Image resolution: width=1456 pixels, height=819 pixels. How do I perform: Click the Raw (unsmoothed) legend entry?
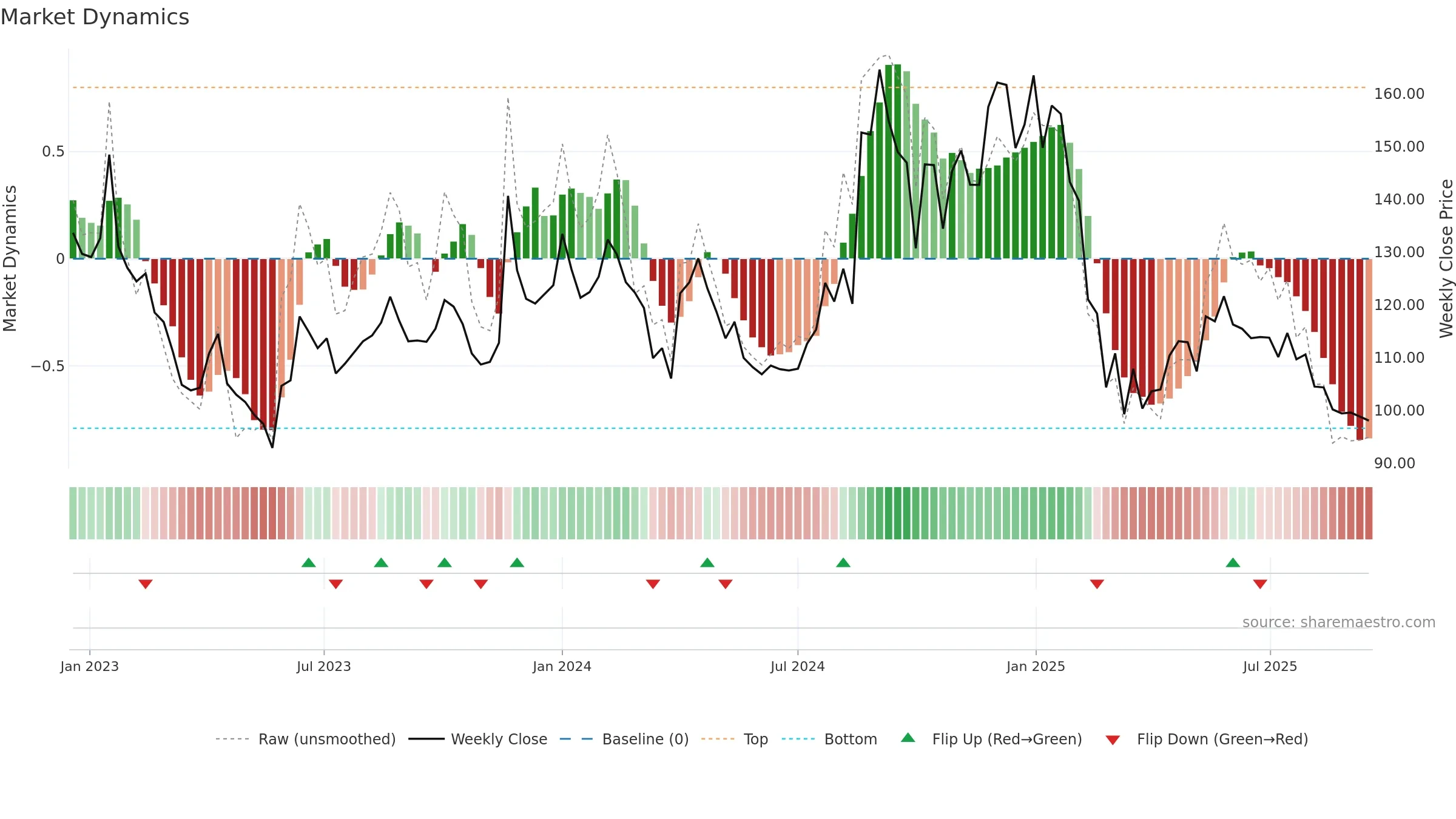[x=305, y=739]
